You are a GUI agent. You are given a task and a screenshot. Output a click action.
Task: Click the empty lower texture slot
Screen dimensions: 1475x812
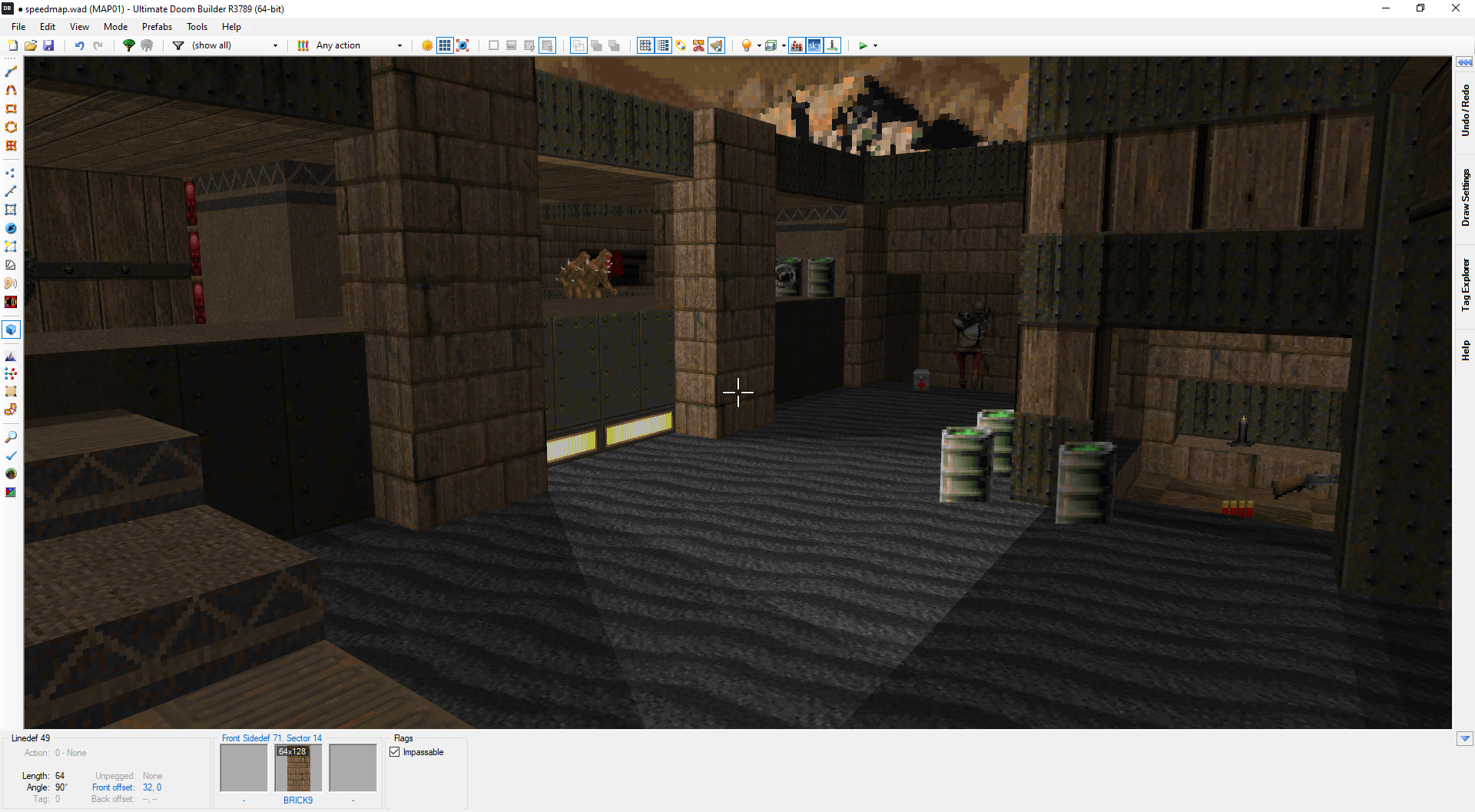[353, 767]
